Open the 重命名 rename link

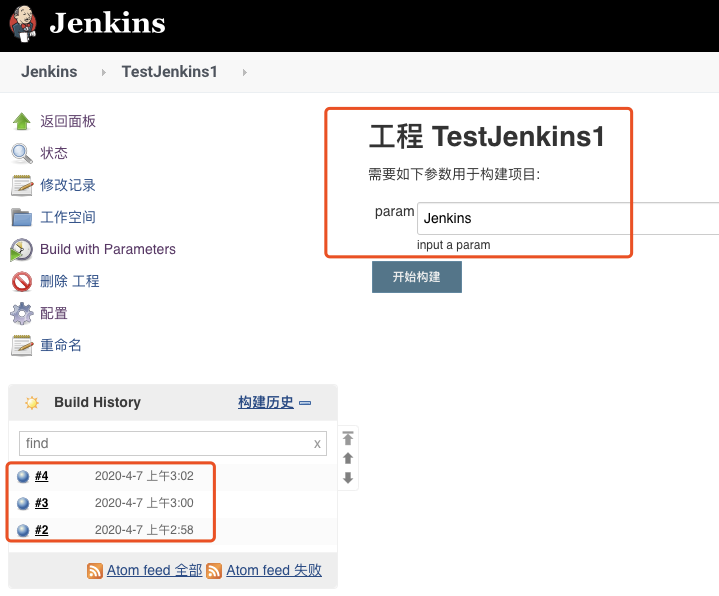[61, 345]
